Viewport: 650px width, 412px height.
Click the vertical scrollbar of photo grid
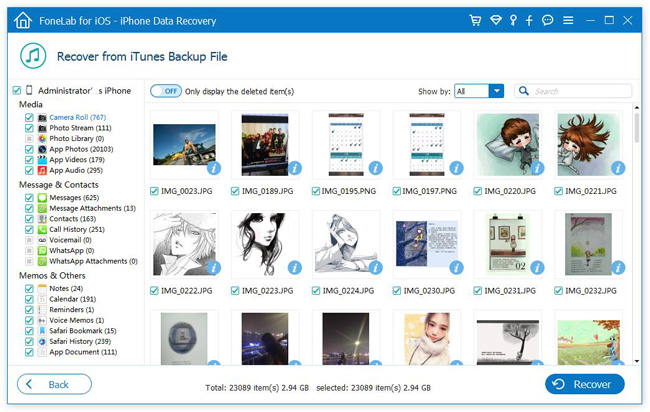(x=637, y=130)
